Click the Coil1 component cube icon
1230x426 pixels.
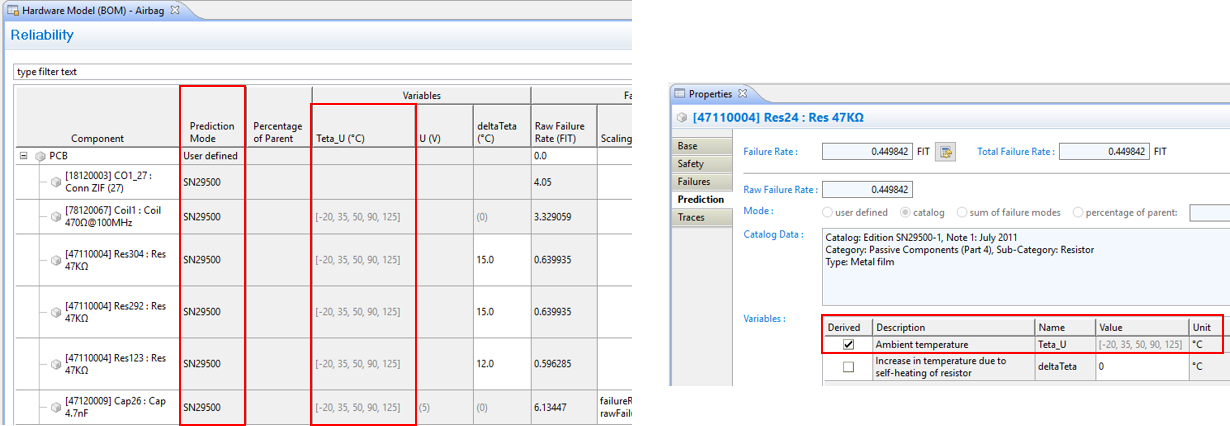point(56,217)
